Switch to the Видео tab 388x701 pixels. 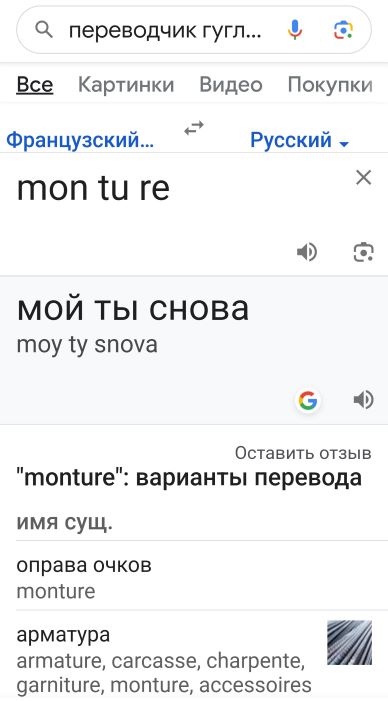[x=231, y=84]
